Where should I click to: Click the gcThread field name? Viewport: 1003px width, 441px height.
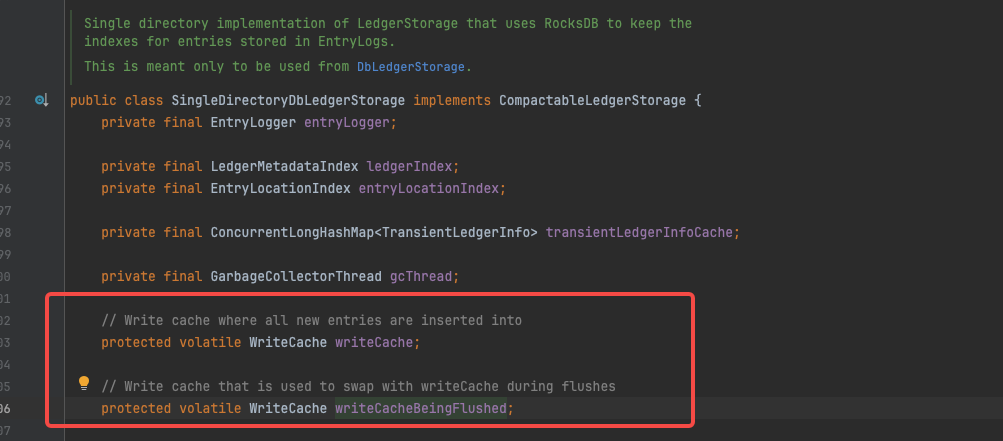coord(421,277)
